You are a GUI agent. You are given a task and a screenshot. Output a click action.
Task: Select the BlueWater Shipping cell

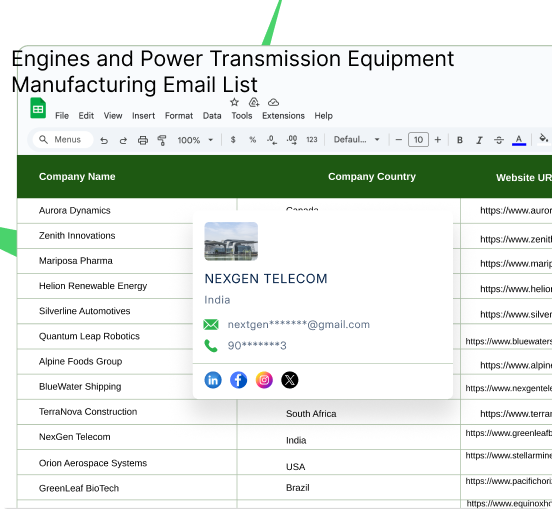[x=80, y=387]
